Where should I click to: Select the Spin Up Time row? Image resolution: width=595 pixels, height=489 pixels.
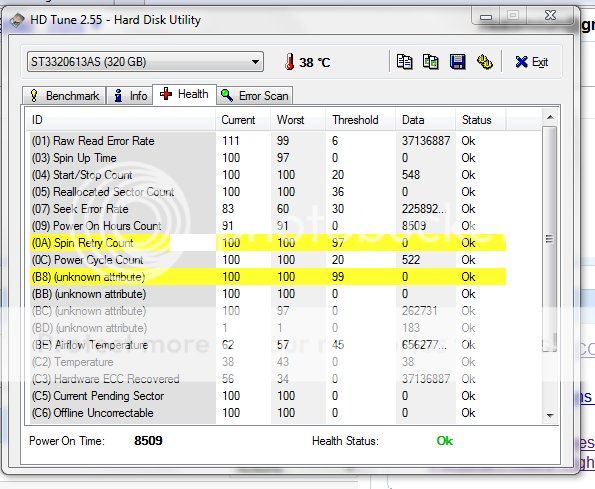pyautogui.click(x=268, y=158)
